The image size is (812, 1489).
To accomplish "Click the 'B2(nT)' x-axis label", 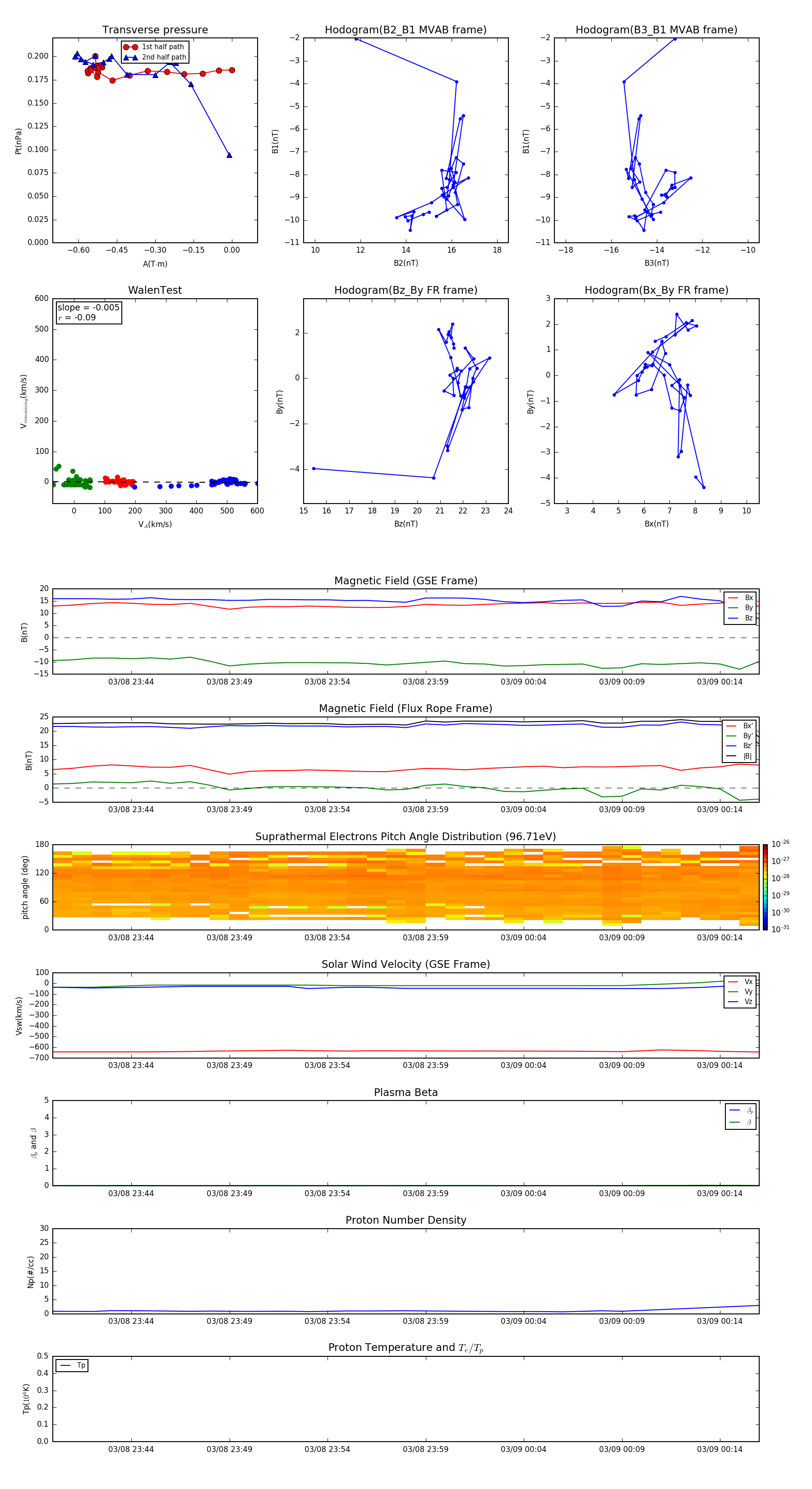I will (406, 263).
